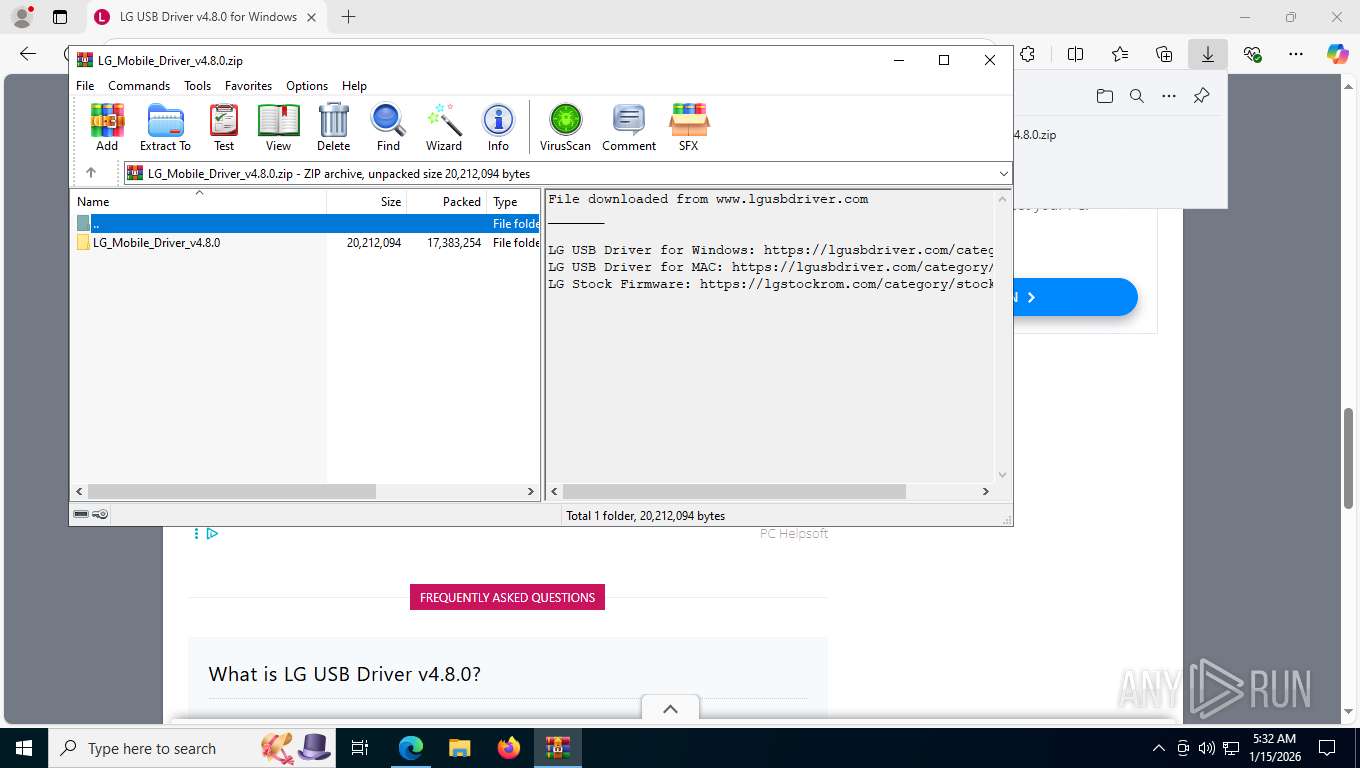Open the View file tool
This screenshot has width=1360, height=768.
point(278,127)
